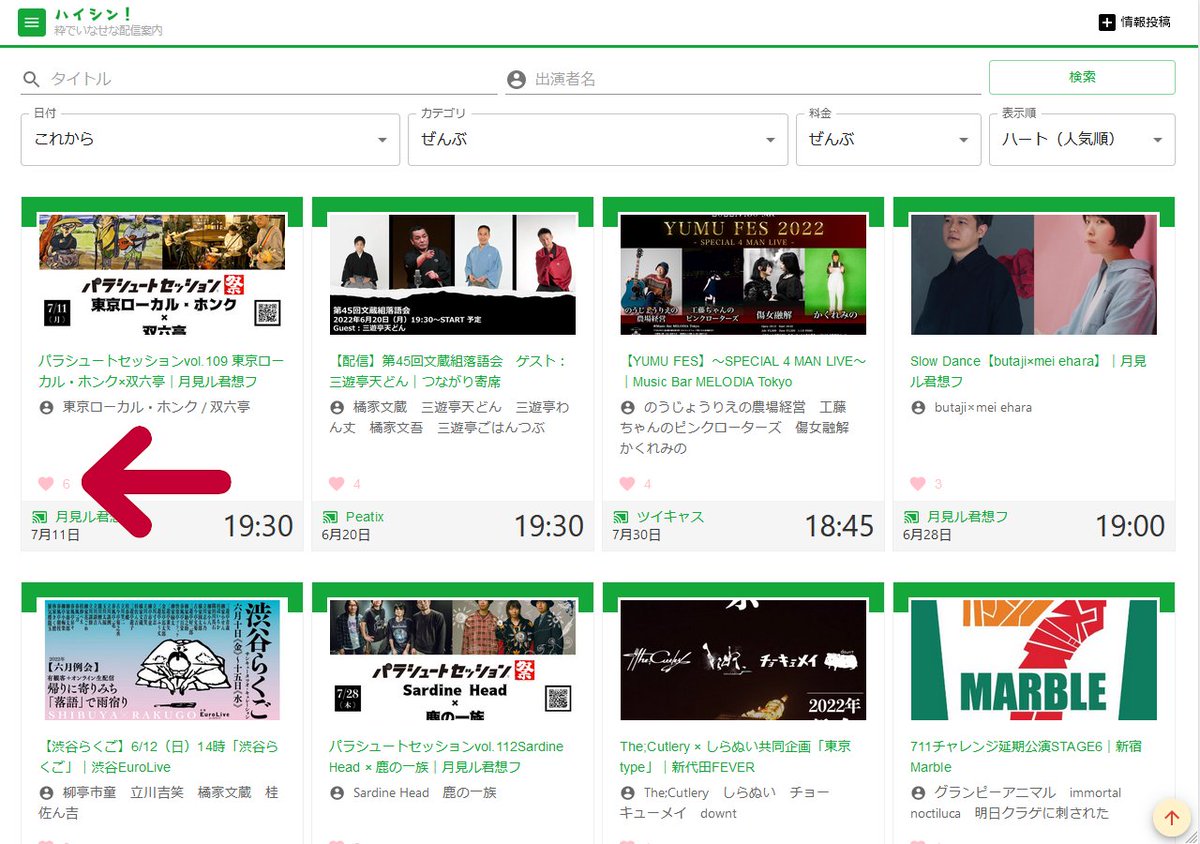Image resolution: width=1200 pixels, height=844 pixels.
Task: Change the 表示順 sort dropdown
Action: click(x=1082, y=140)
